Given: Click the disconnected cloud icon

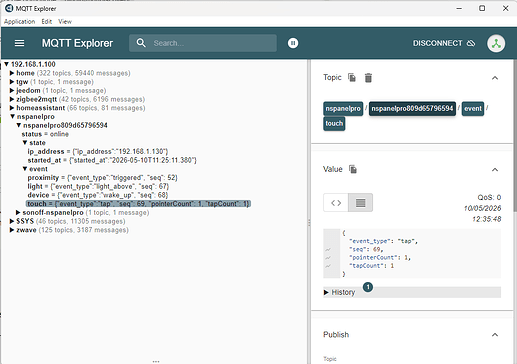Looking at the screenshot, I should click(x=471, y=43).
